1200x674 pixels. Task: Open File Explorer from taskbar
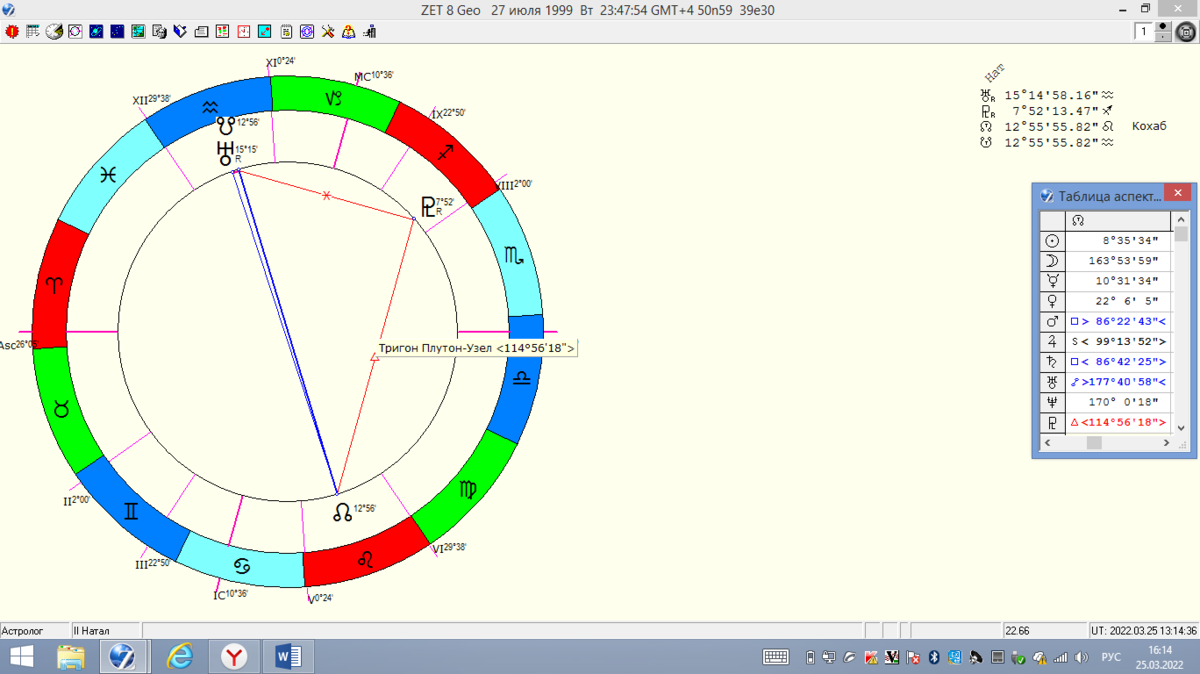[71, 657]
